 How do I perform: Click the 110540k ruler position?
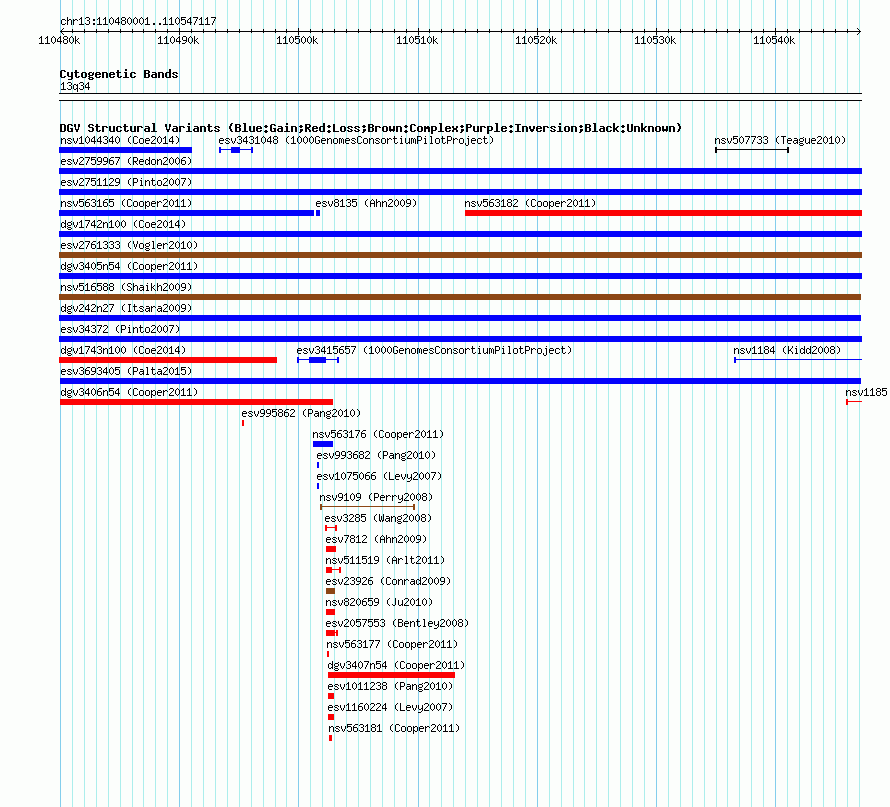point(774,40)
